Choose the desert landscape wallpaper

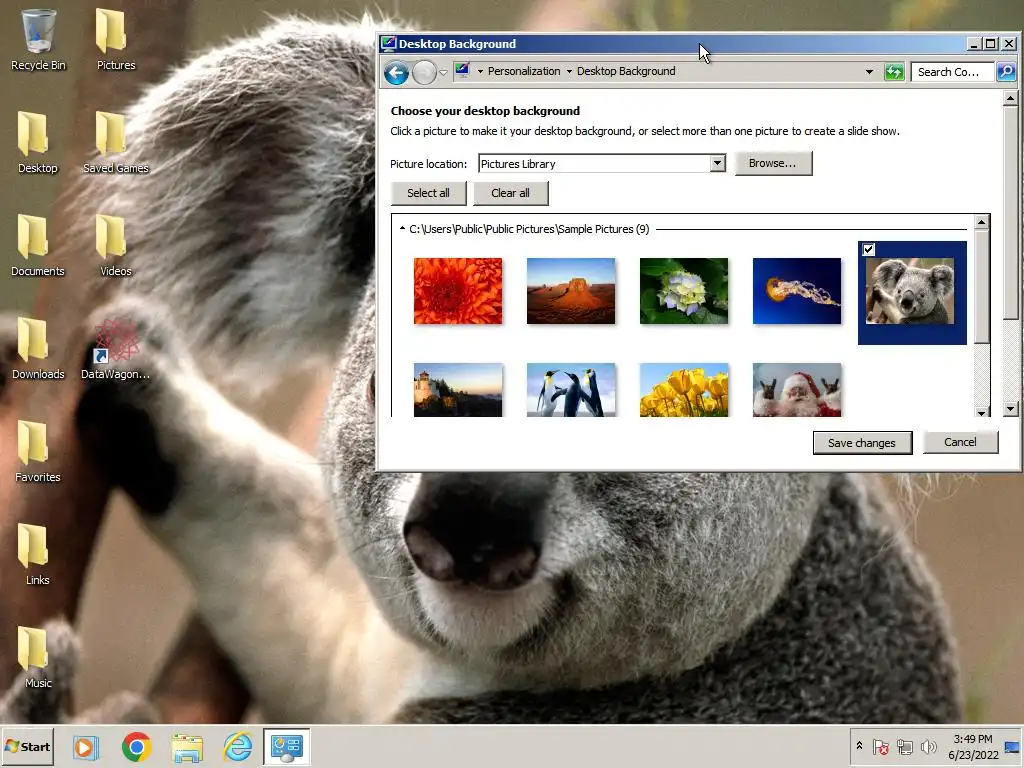pos(571,291)
